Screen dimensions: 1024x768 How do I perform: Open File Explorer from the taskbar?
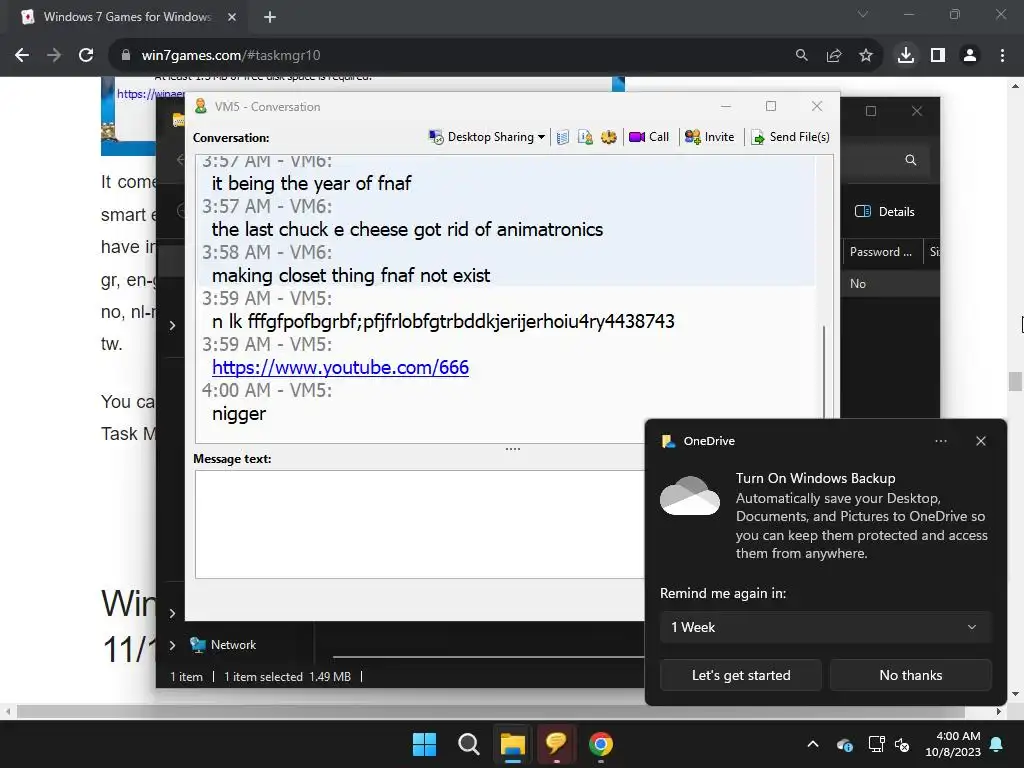(513, 744)
